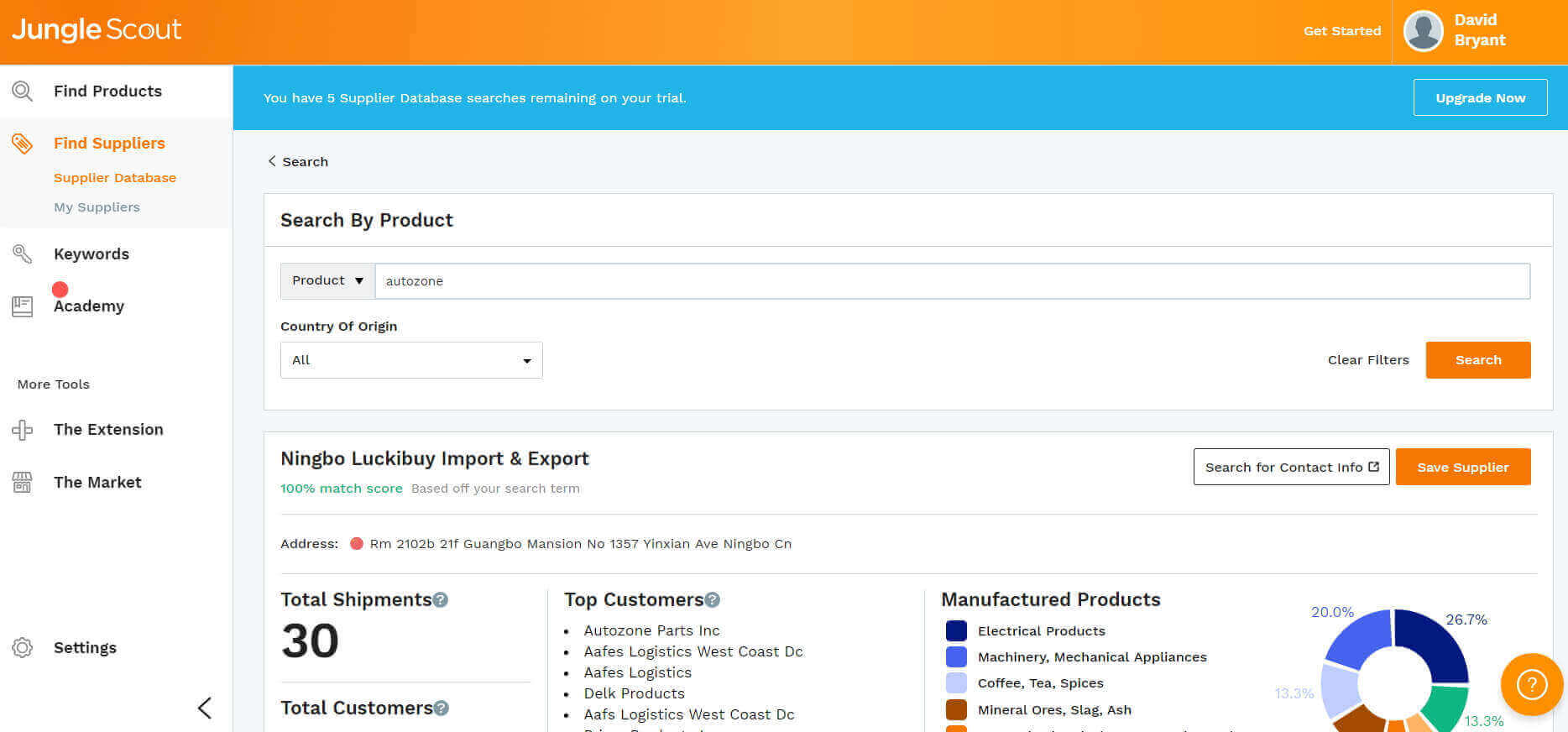Click the Top Customers help tooltip icon

click(x=713, y=600)
